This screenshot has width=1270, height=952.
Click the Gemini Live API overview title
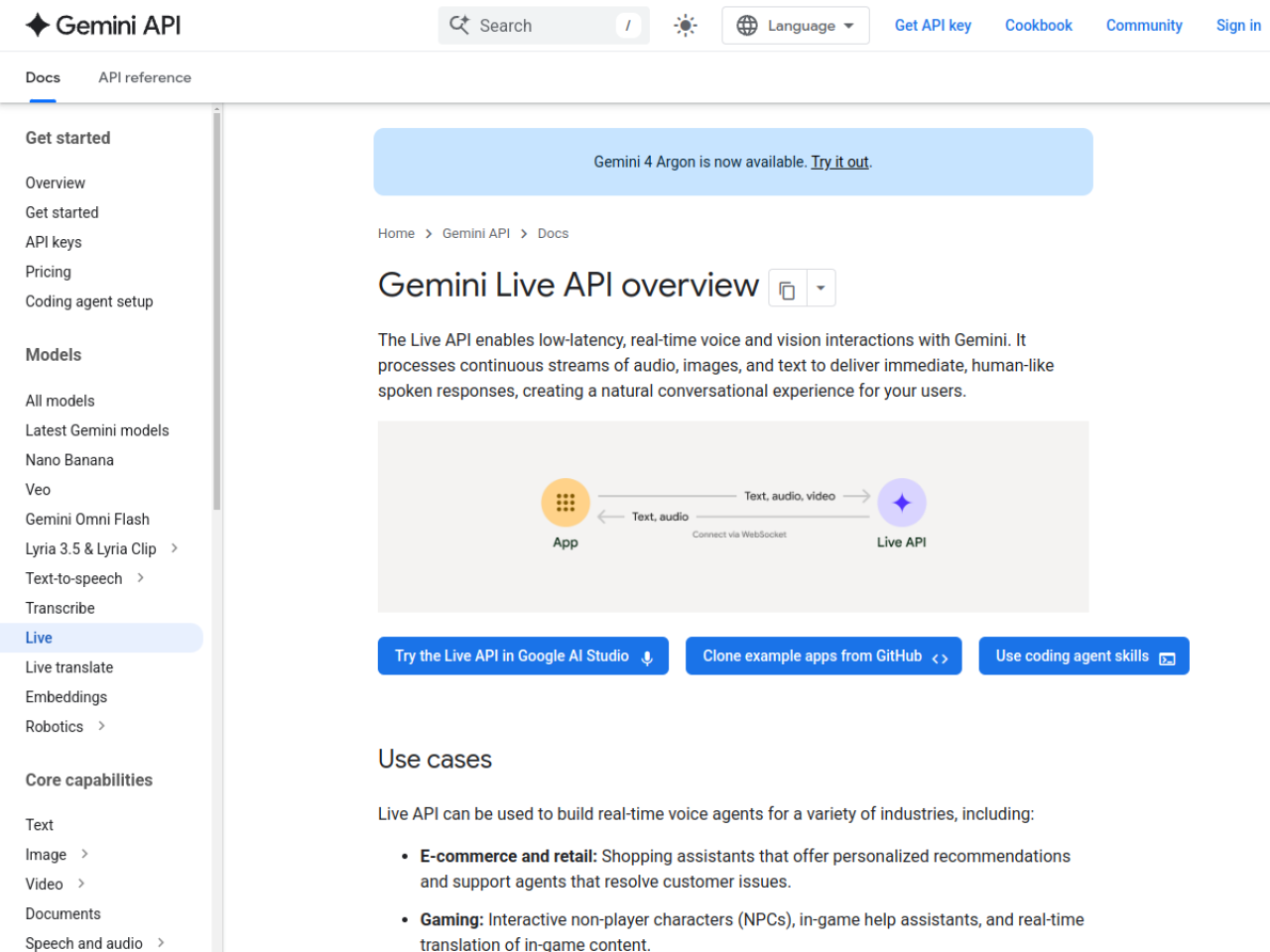point(569,286)
